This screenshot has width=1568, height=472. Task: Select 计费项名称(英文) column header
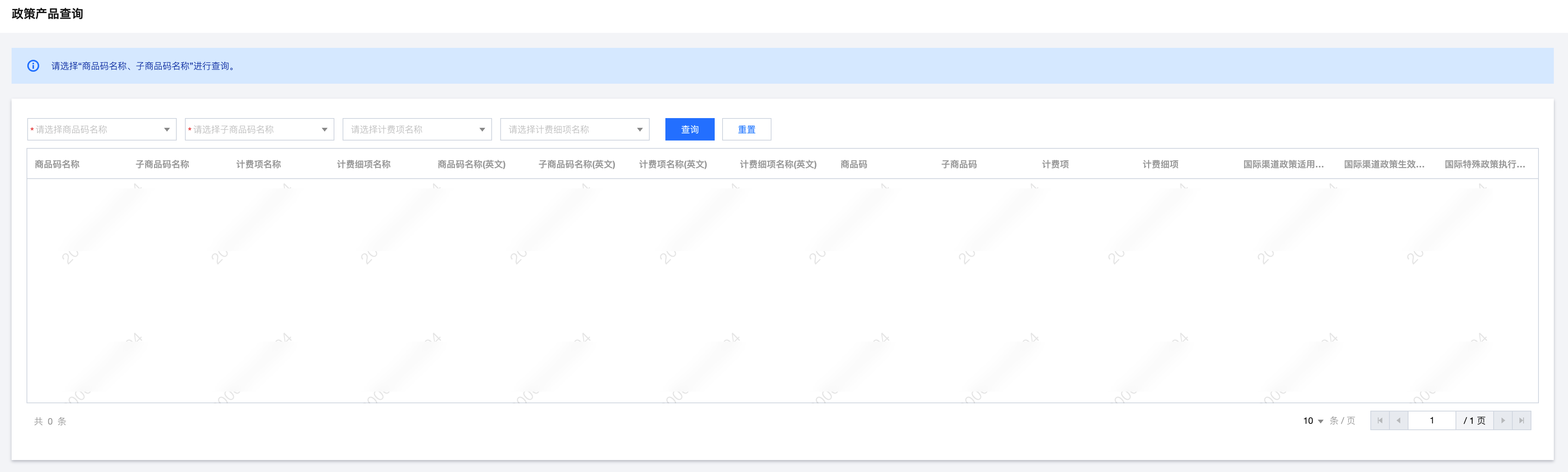click(672, 164)
